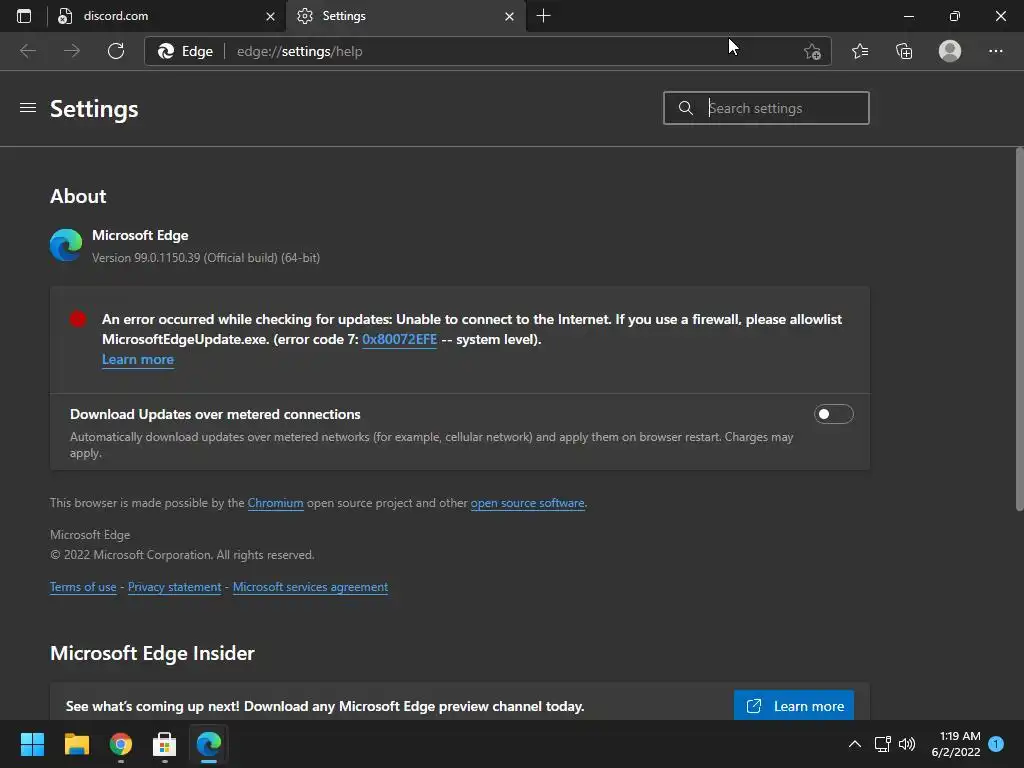Open the notification badge in the taskbar
The width and height of the screenshot is (1024, 768).
[996, 743]
